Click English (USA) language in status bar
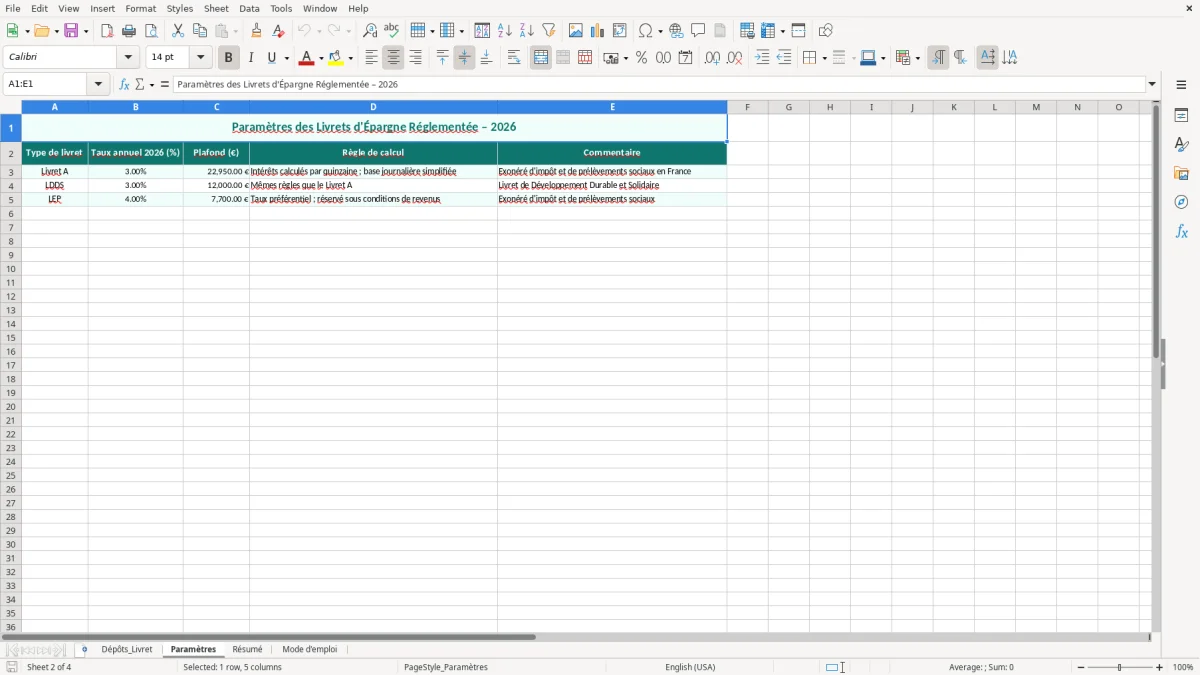Viewport: 1200px width, 675px height. coord(690,667)
